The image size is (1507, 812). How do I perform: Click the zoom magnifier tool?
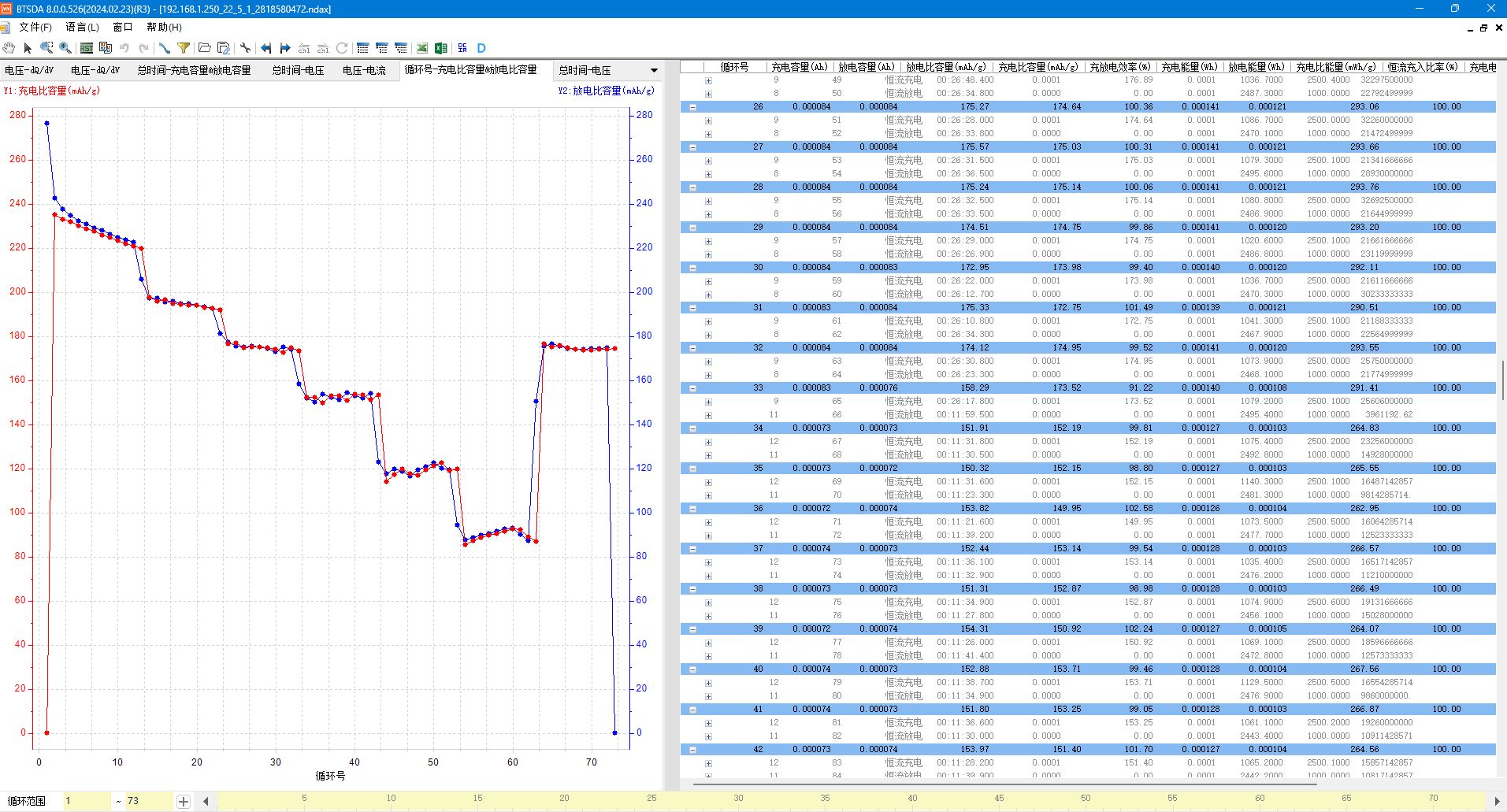(65, 48)
